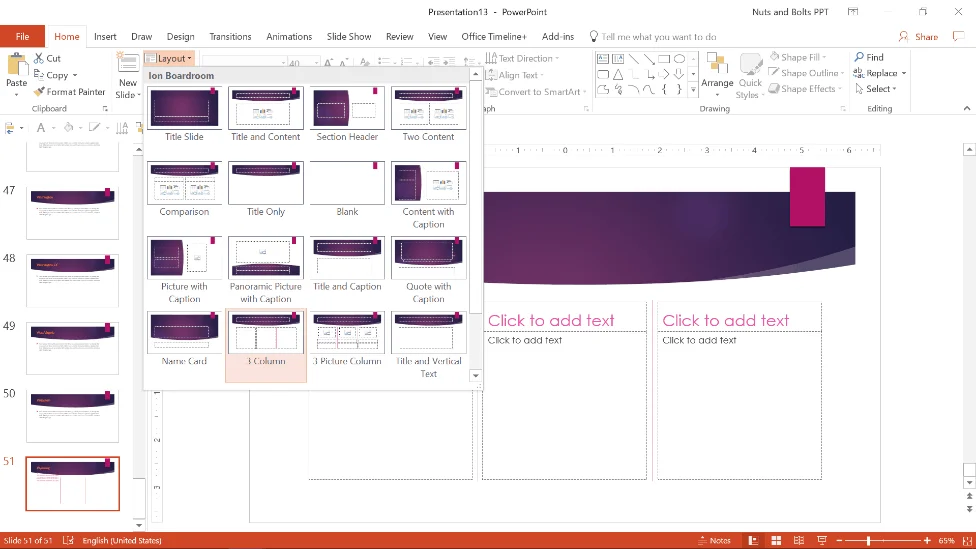The width and height of the screenshot is (976, 549).
Task: Open the Select dropdown arrow
Action: tap(894, 89)
